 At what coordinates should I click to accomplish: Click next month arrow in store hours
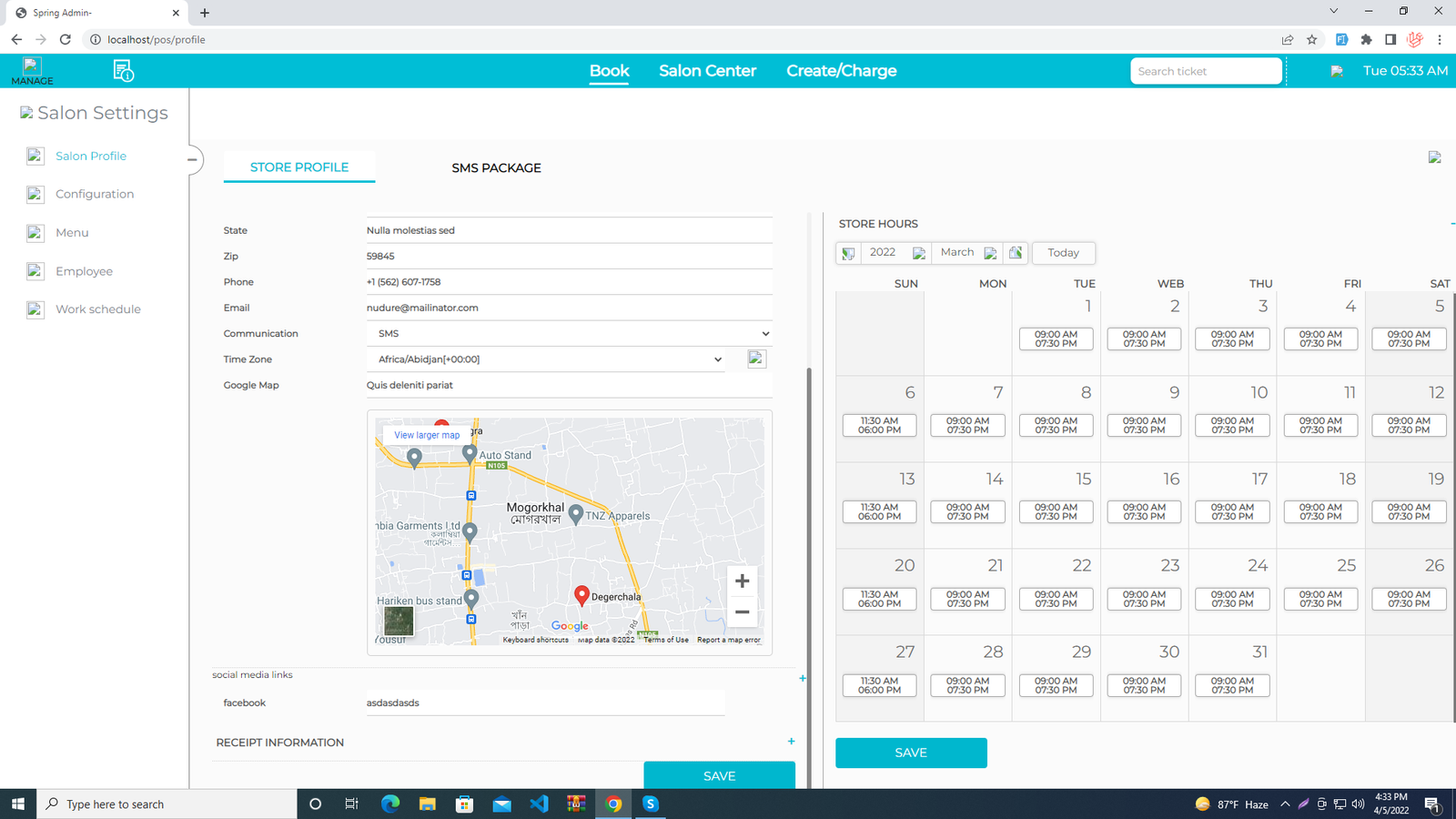tap(991, 253)
